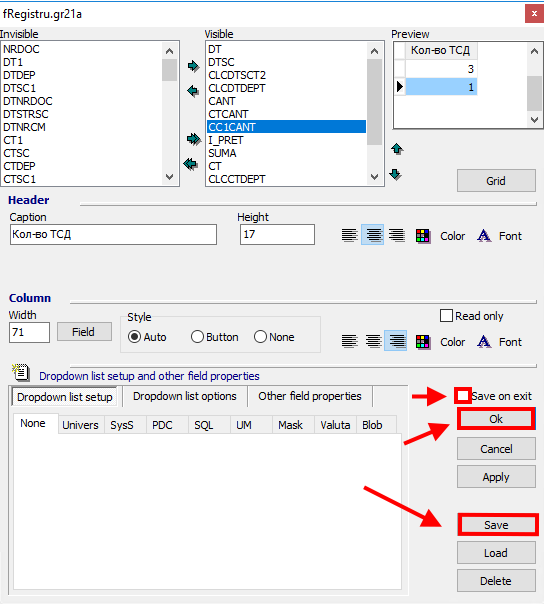Screen dimensions: 544x605
Task: Align column text right
Action: (396, 341)
